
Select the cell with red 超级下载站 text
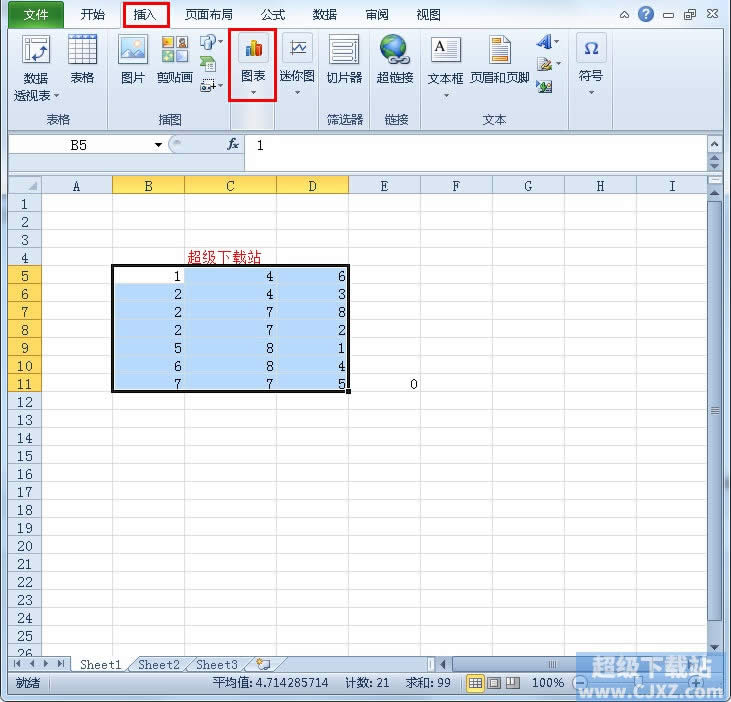[x=230, y=257]
